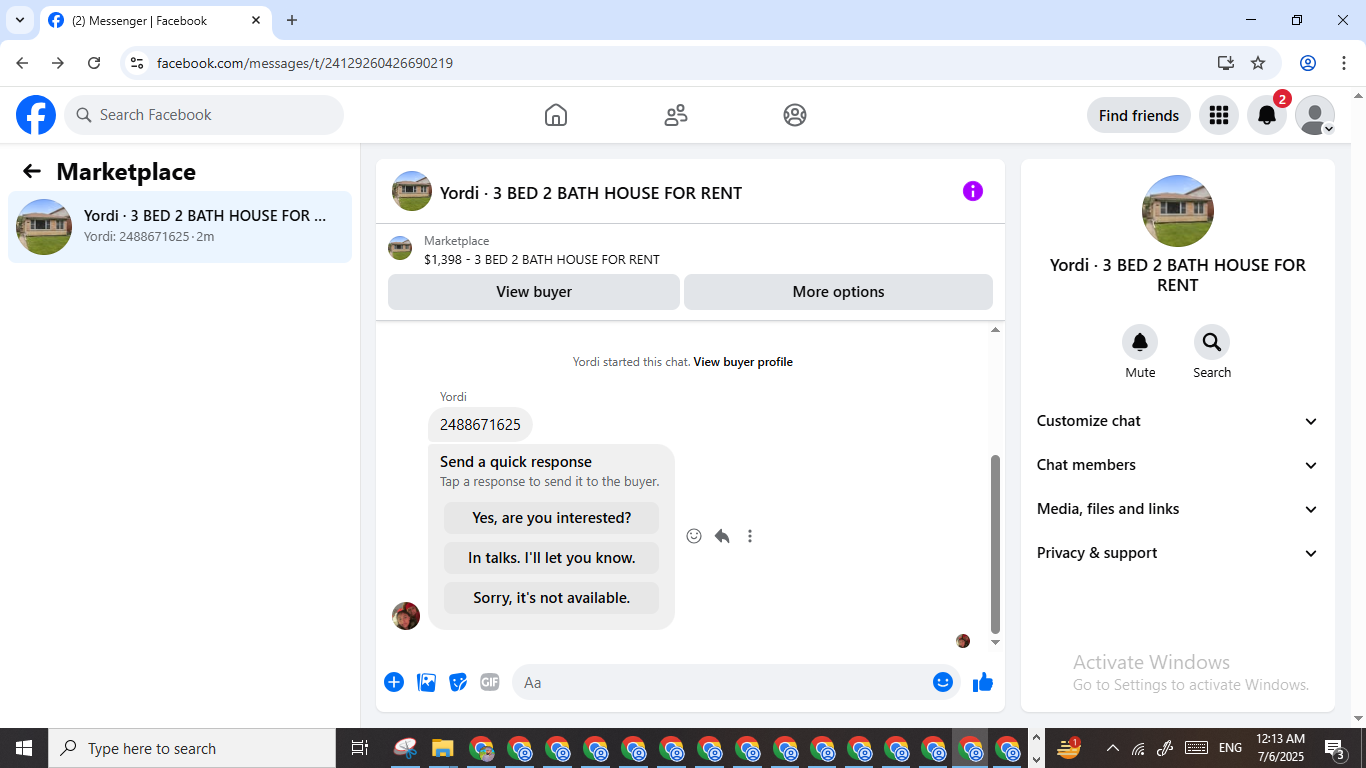1366x768 pixels.
Task: Show hidden system tray icons
Action: point(1112,748)
